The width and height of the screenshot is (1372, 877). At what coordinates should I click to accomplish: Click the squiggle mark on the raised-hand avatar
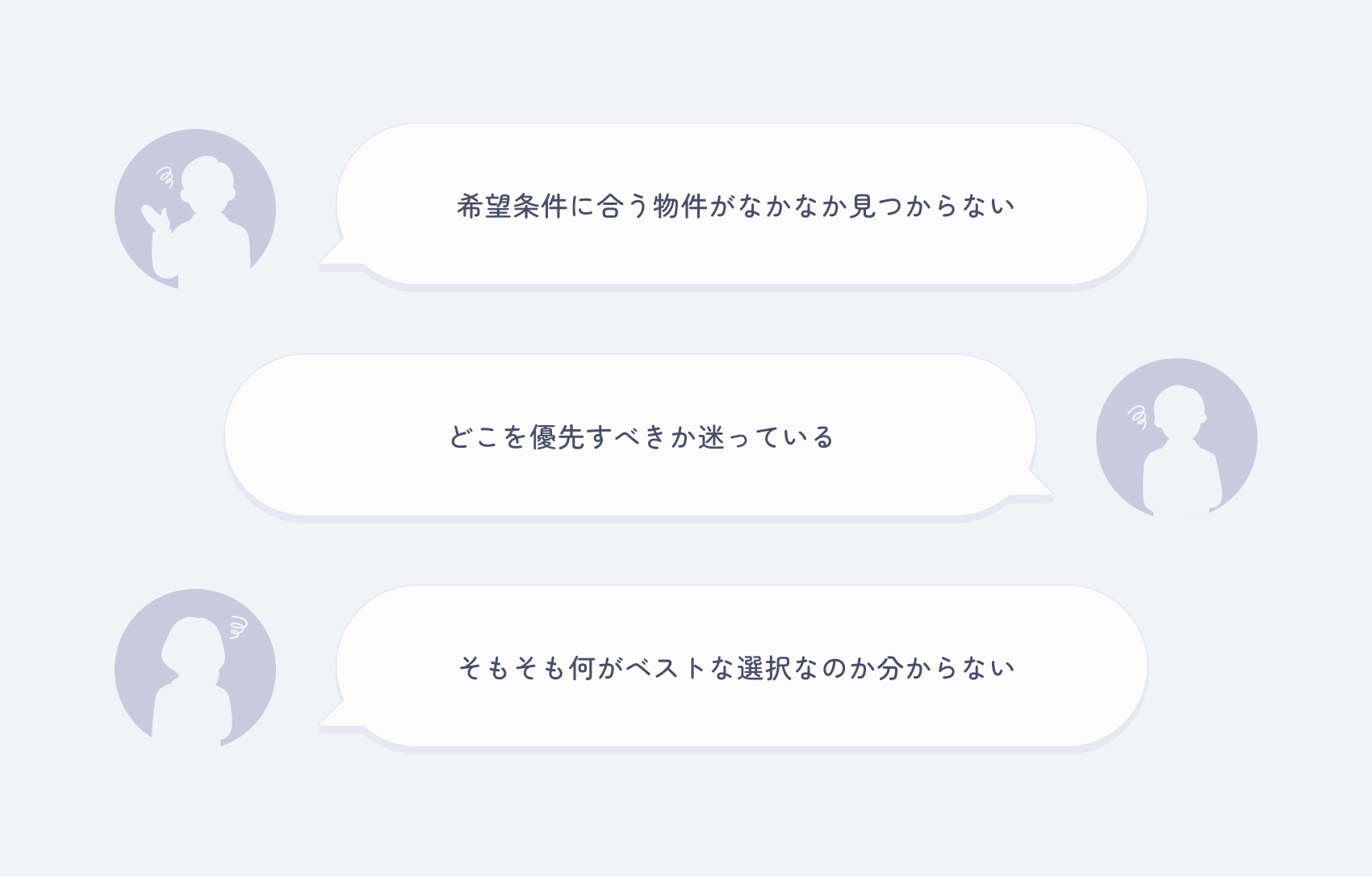pos(165,176)
